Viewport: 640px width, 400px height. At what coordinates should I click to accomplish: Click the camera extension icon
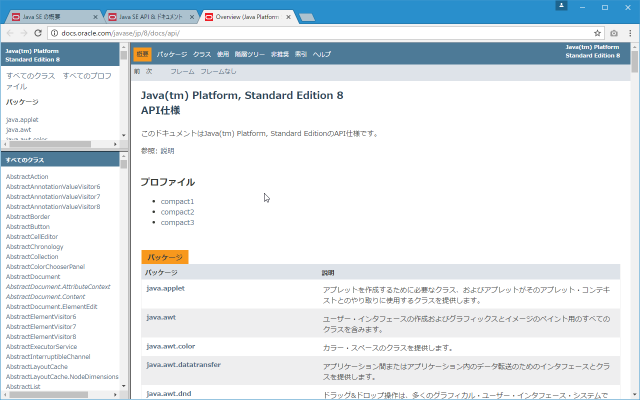[x=614, y=33]
